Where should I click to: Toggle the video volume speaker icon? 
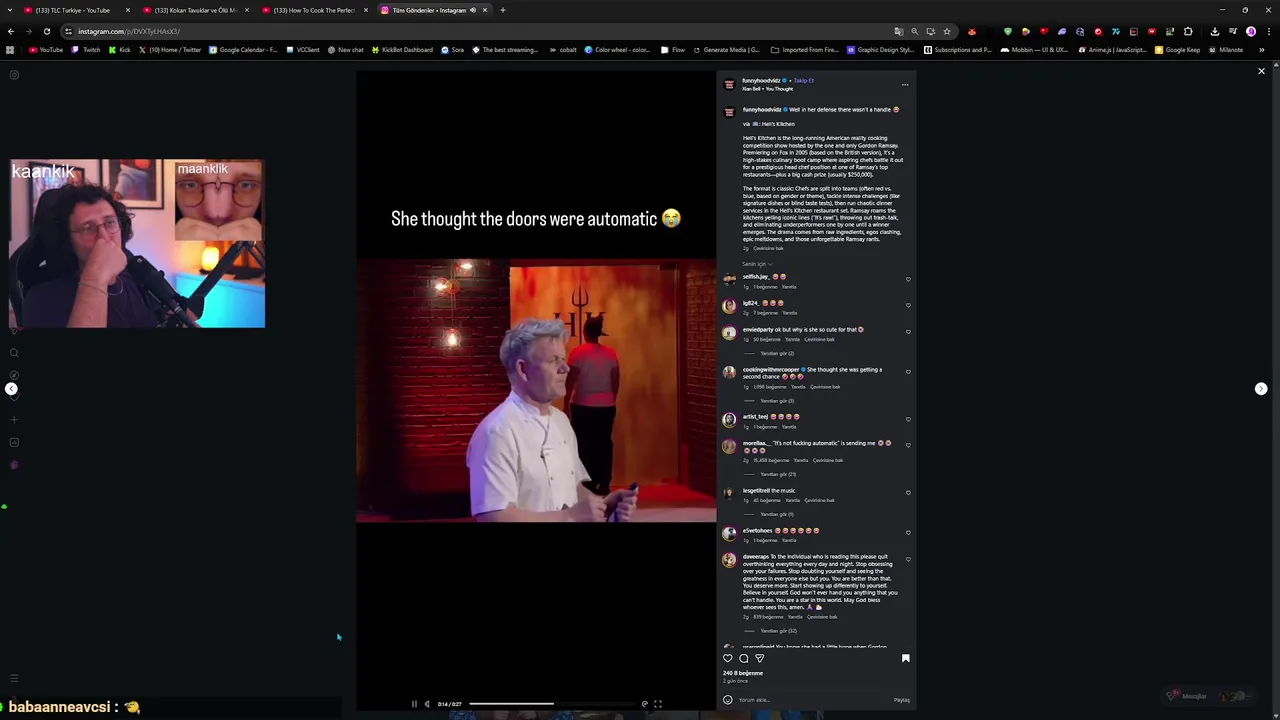pyautogui.click(x=427, y=704)
